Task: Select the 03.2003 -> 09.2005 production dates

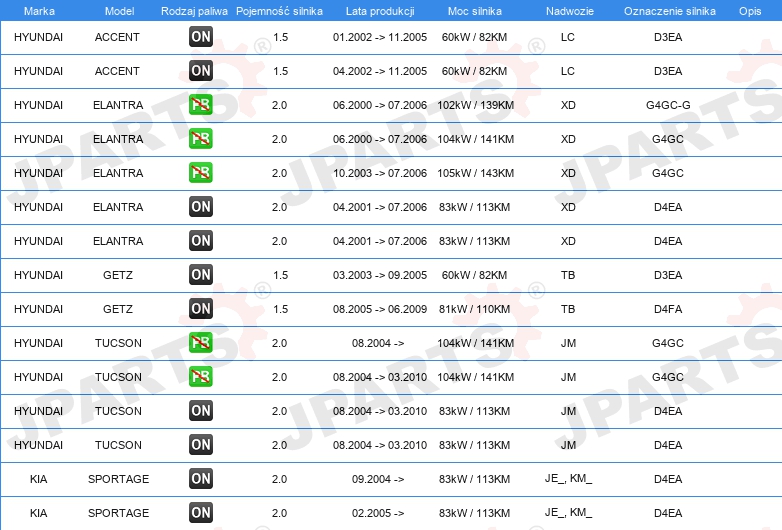Action: coord(380,275)
